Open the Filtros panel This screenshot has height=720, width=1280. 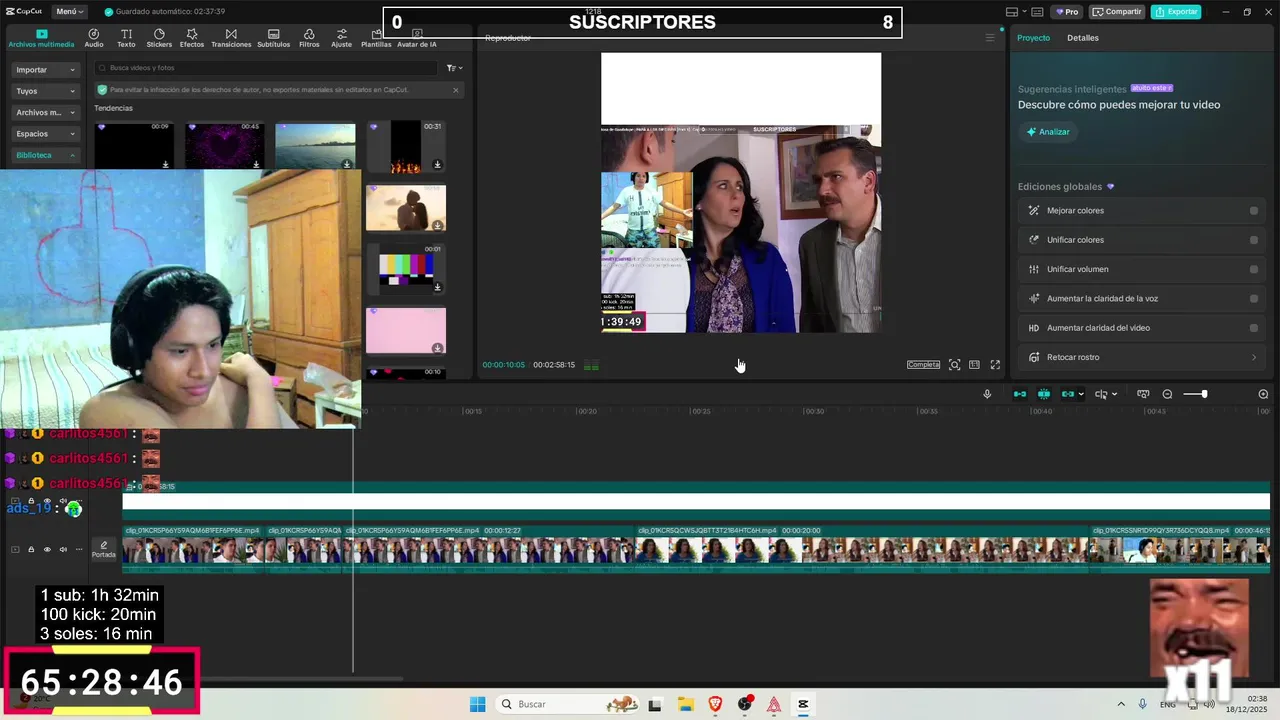point(309,38)
